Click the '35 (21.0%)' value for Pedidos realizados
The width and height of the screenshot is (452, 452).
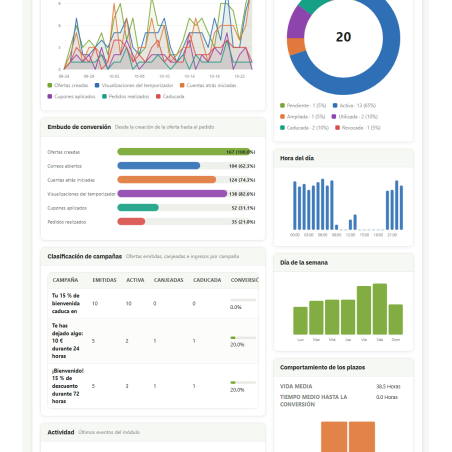tap(243, 222)
